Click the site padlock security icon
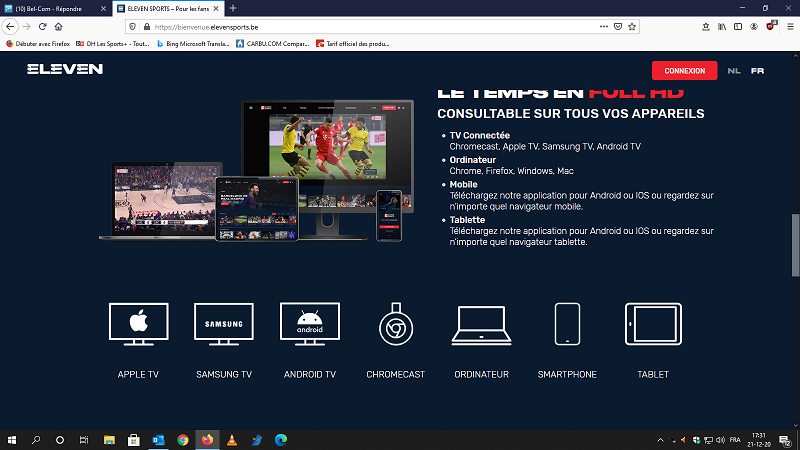The height and width of the screenshot is (450, 800). (147, 27)
